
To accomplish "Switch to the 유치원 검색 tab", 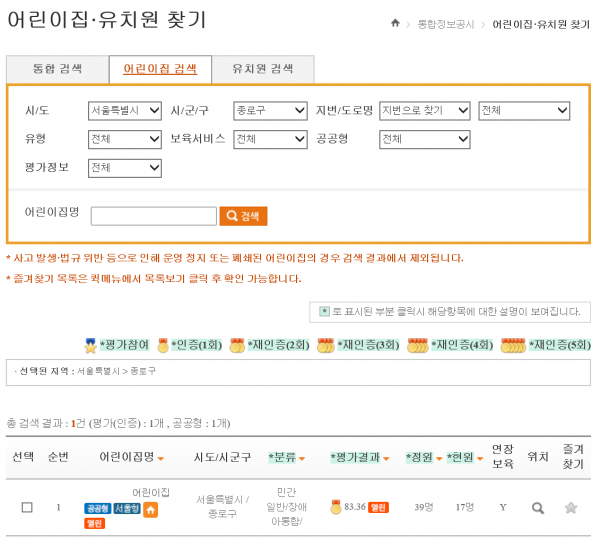I will [x=262, y=69].
